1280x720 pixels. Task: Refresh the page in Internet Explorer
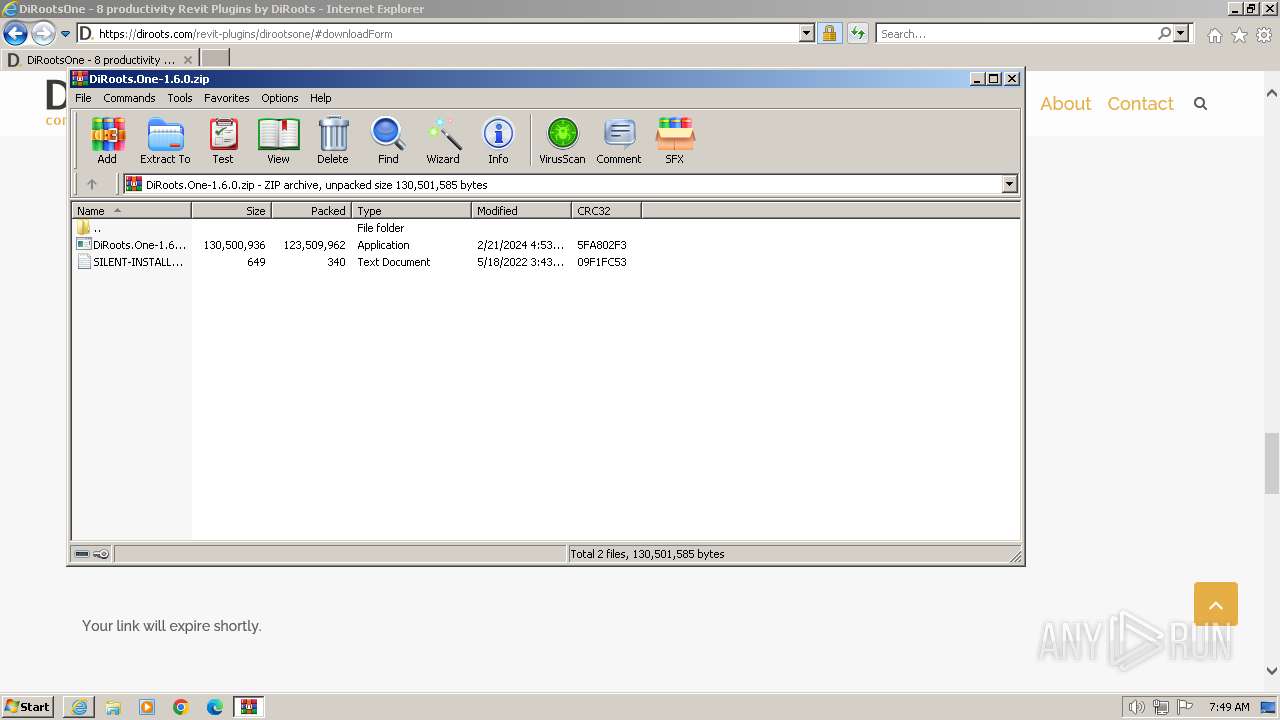tap(857, 33)
